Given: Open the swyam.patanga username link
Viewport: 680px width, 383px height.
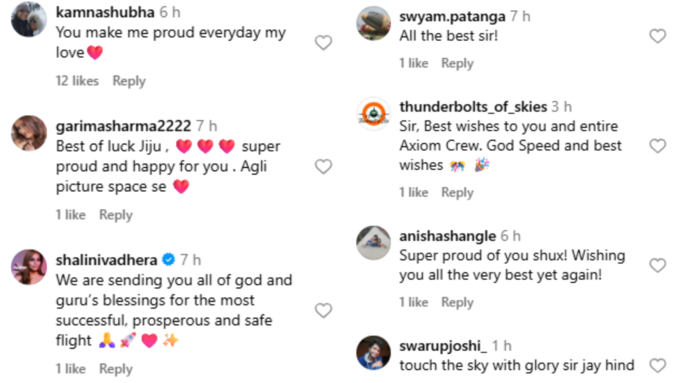Looking at the screenshot, I should [x=452, y=16].
